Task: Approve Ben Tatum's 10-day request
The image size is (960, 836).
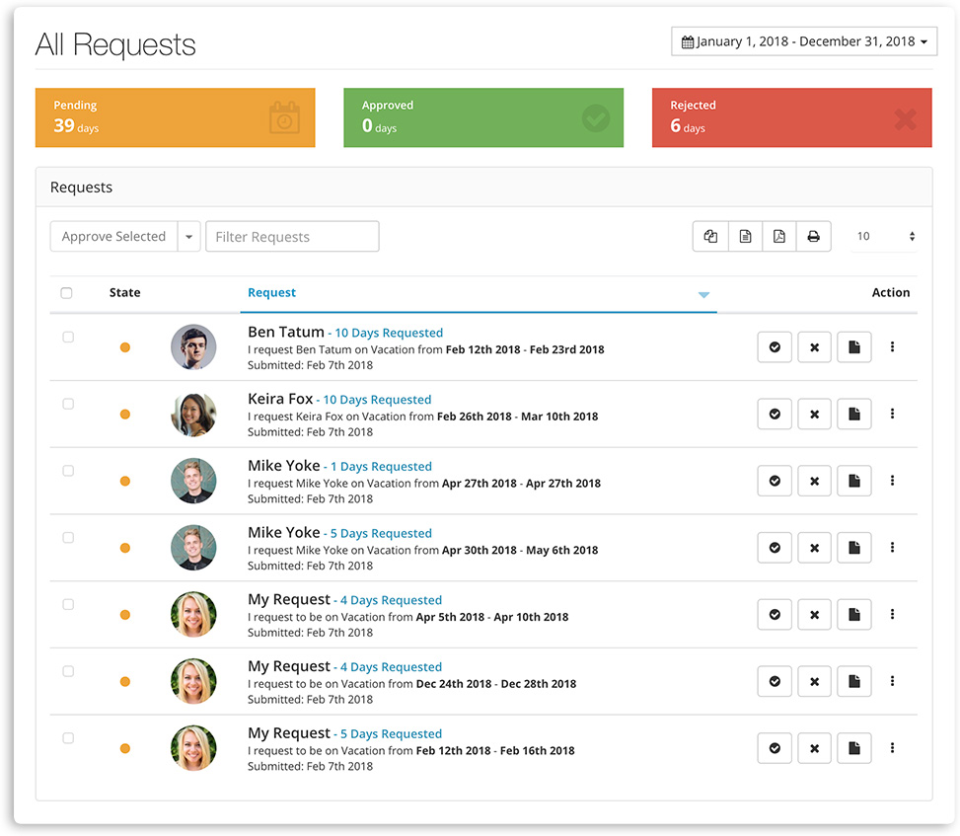Action: (x=774, y=347)
